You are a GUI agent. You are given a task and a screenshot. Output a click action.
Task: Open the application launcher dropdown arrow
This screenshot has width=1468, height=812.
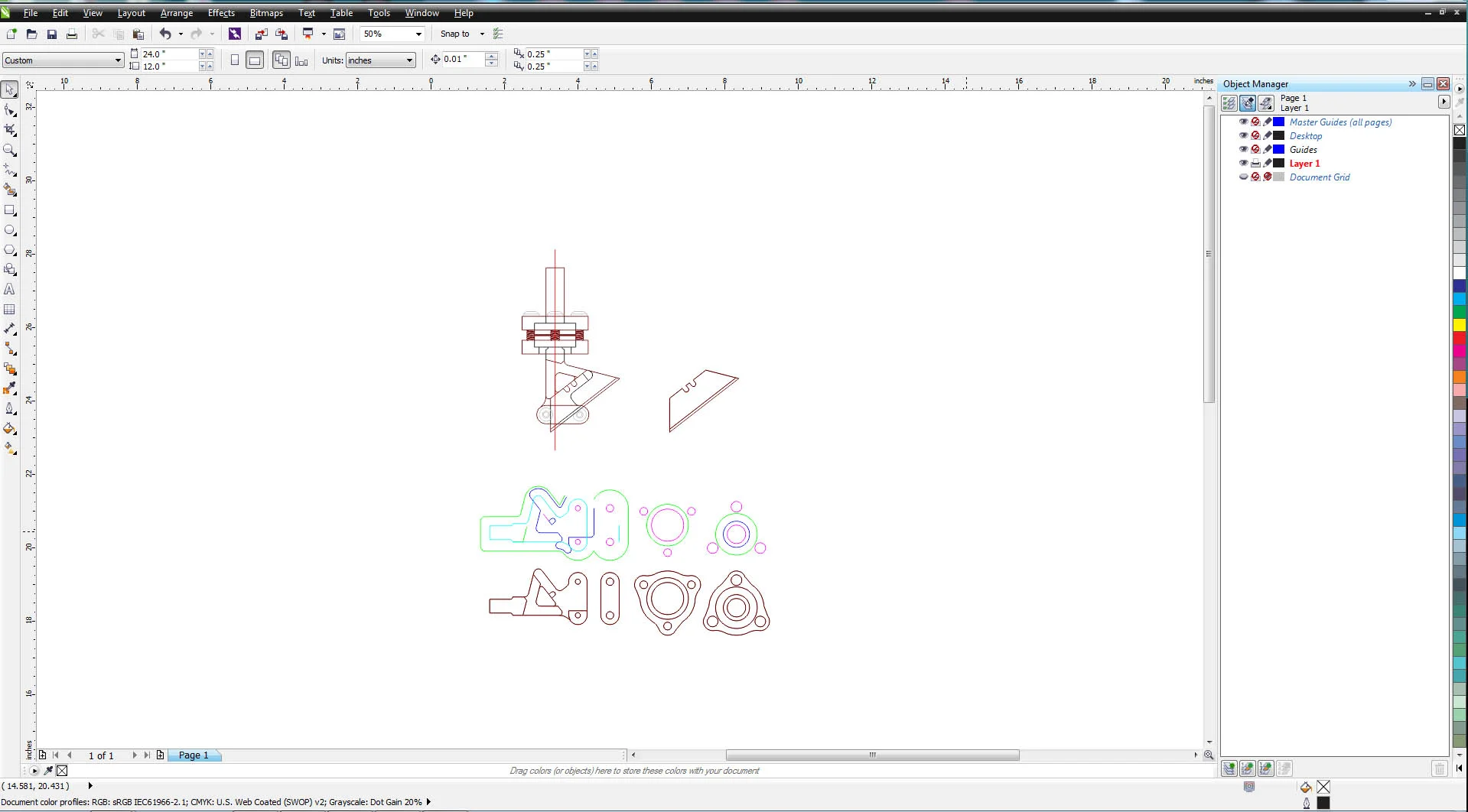(324, 34)
